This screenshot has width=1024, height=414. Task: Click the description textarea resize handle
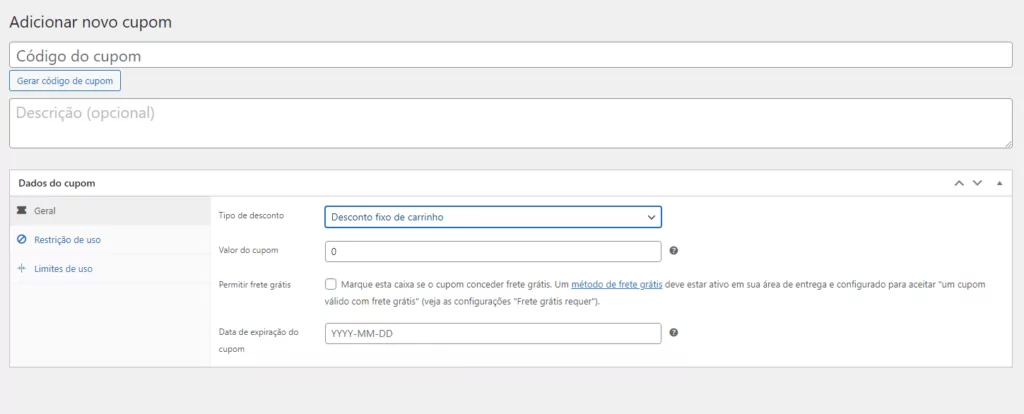pos(1008,144)
